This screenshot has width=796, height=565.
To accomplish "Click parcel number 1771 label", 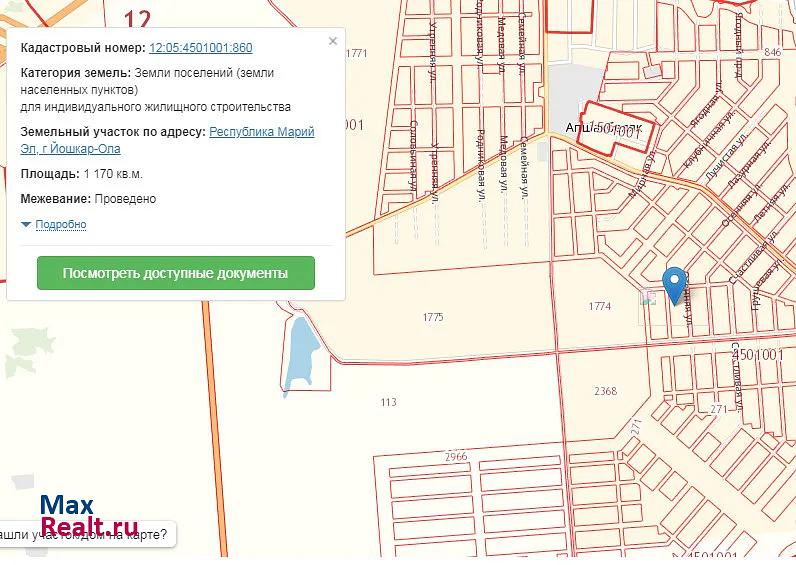I will [357, 53].
